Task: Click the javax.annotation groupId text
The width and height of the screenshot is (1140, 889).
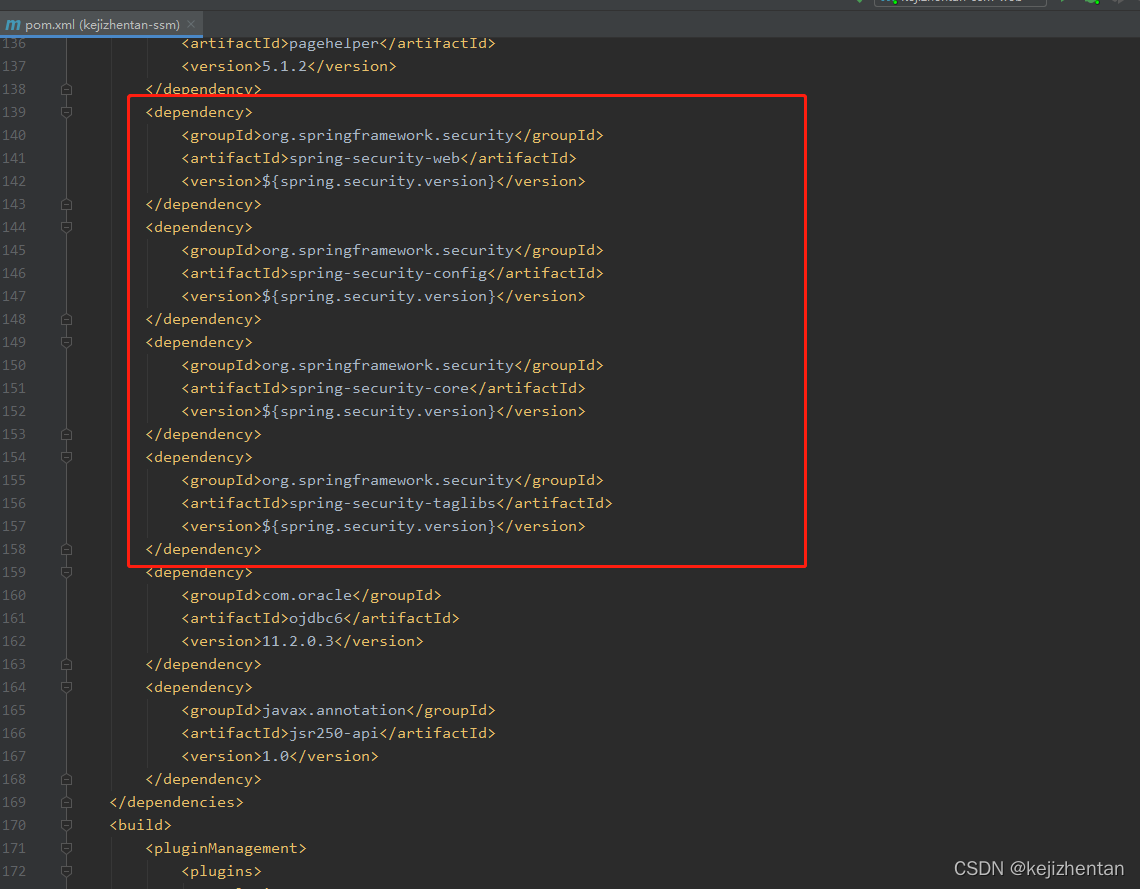Action: 334,710
